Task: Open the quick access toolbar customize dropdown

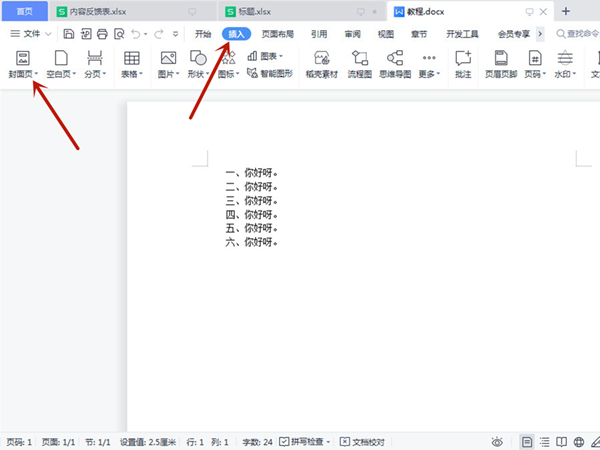Action: pyautogui.click(x=176, y=34)
